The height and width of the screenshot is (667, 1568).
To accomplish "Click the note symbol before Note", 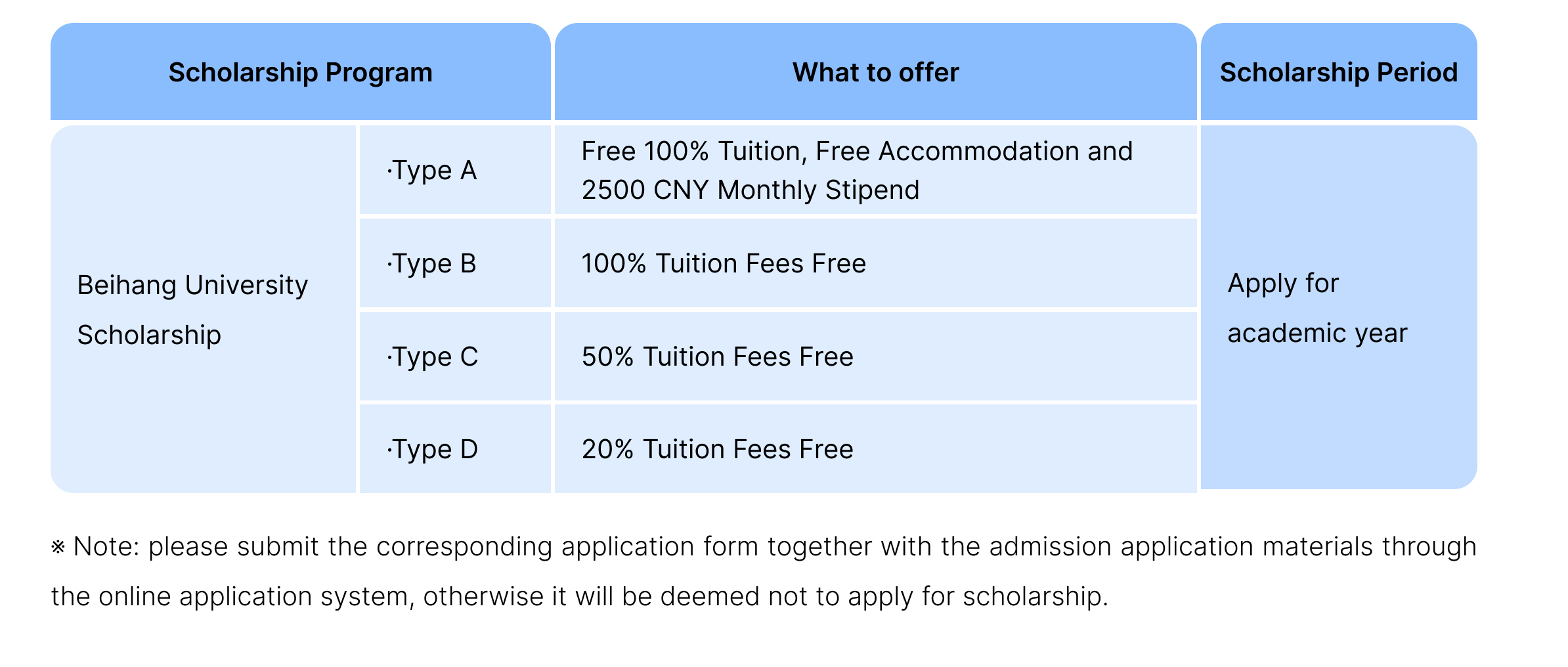I will (58, 547).
